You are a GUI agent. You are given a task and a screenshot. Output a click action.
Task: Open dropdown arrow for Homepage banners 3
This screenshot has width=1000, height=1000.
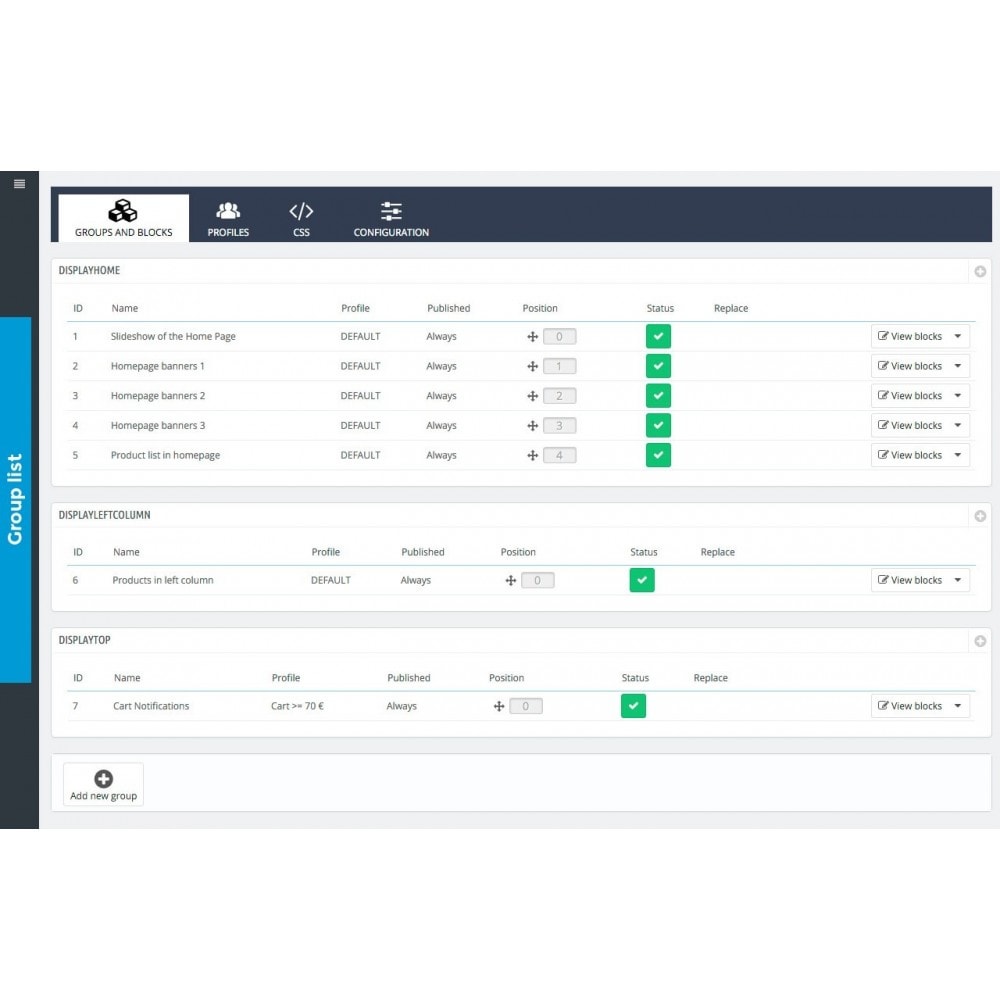pos(958,425)
